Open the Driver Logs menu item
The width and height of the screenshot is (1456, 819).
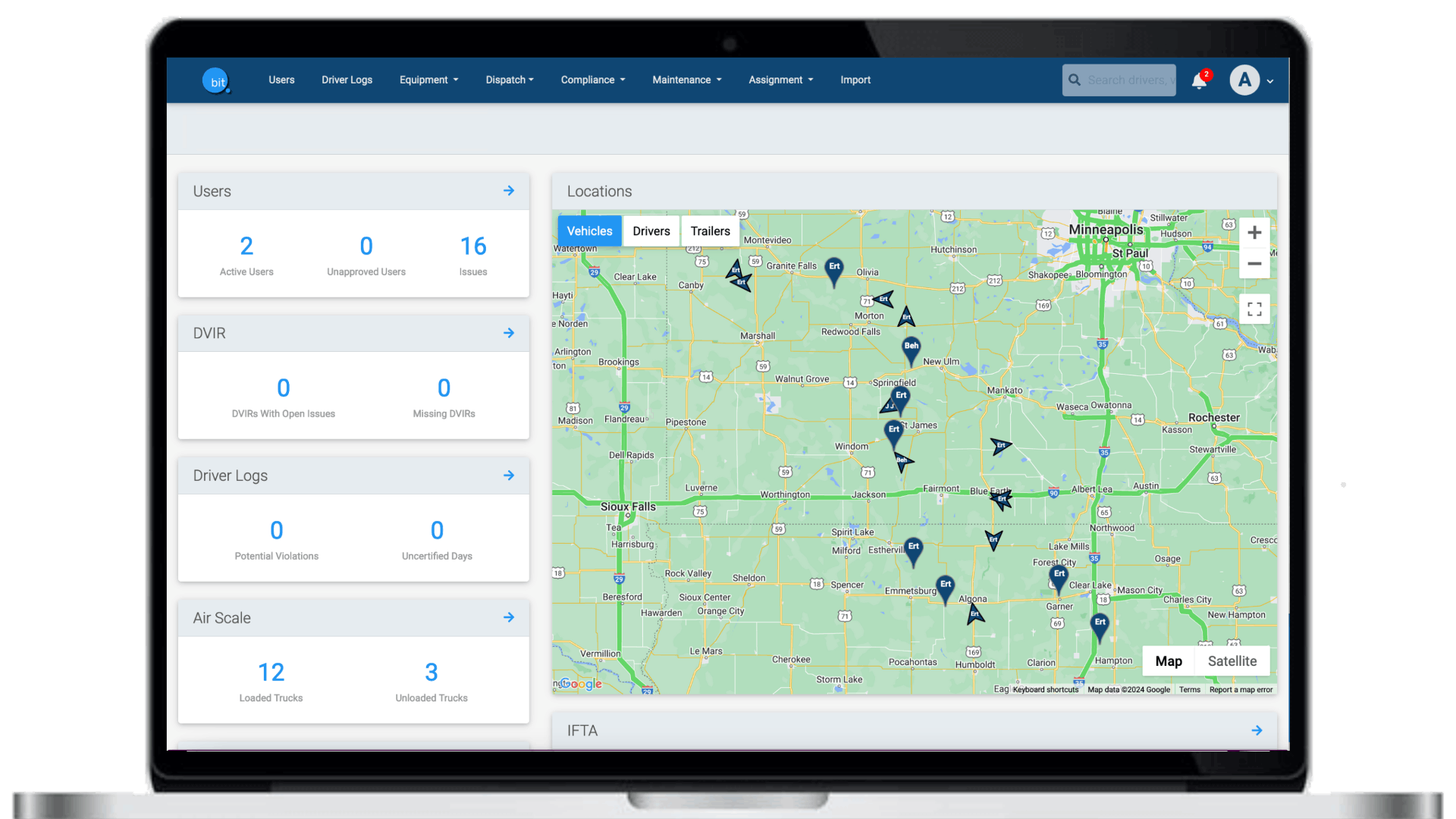pyautogui.click(x=347, y=80)
